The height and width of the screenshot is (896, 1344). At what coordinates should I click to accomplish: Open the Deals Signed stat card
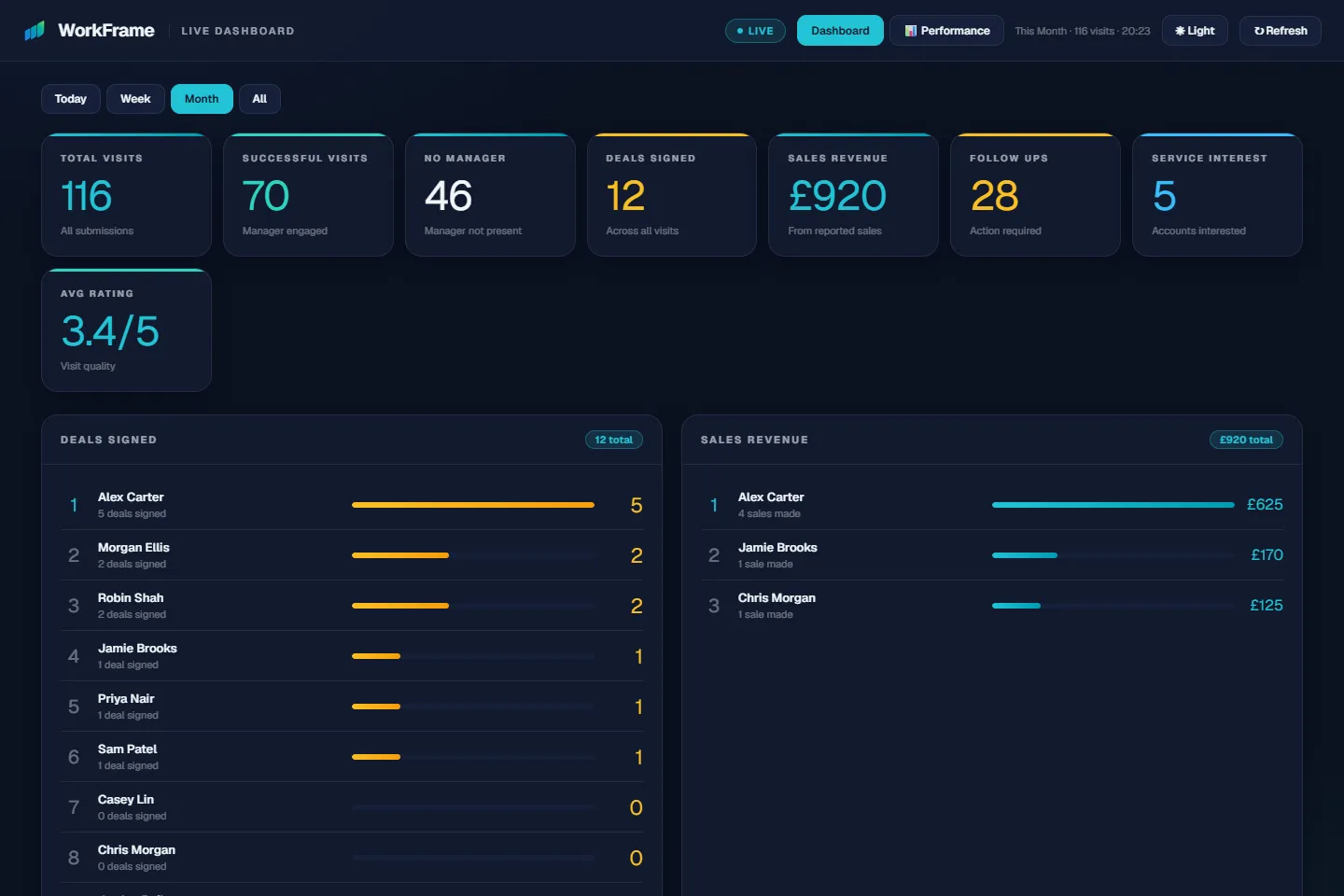click(672, 195)
